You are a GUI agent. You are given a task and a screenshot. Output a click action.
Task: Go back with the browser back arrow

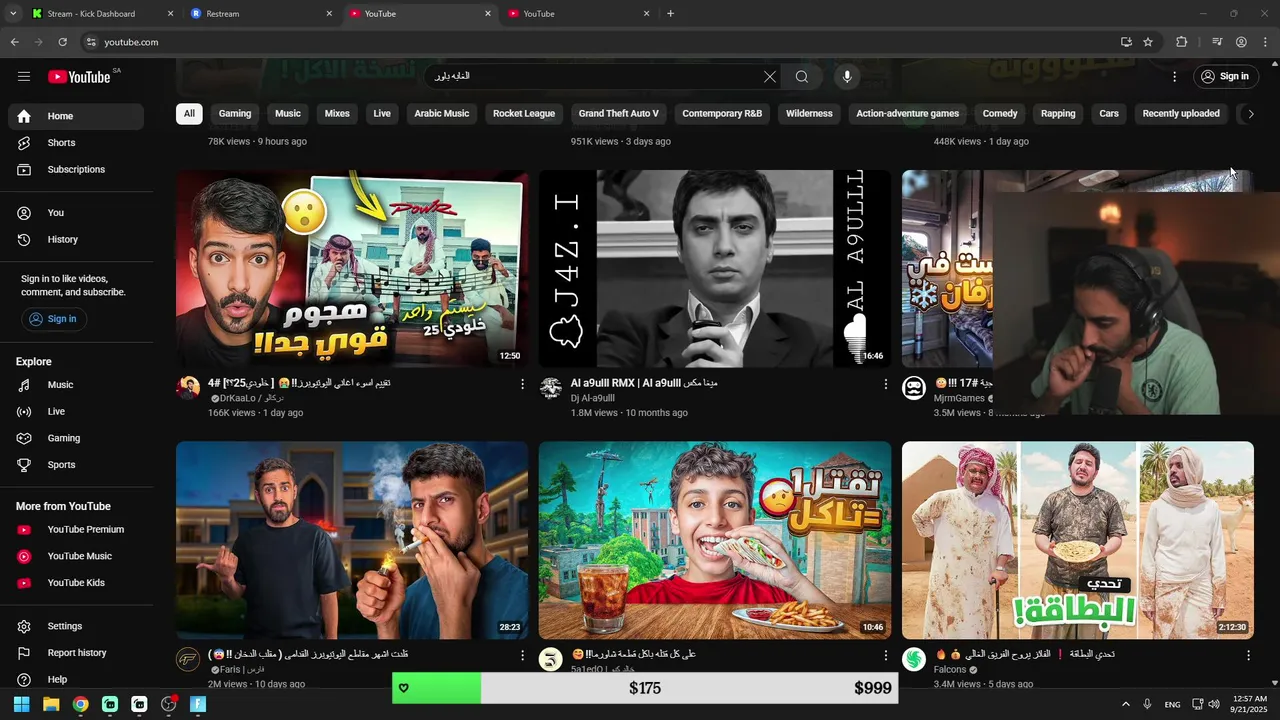[x=14, y=42]
